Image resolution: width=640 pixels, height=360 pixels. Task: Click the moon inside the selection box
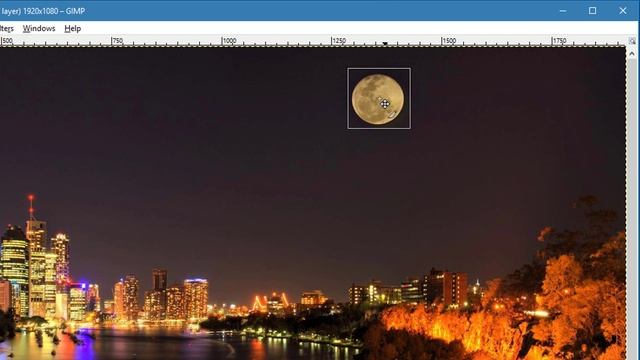(x=378, y=99)
